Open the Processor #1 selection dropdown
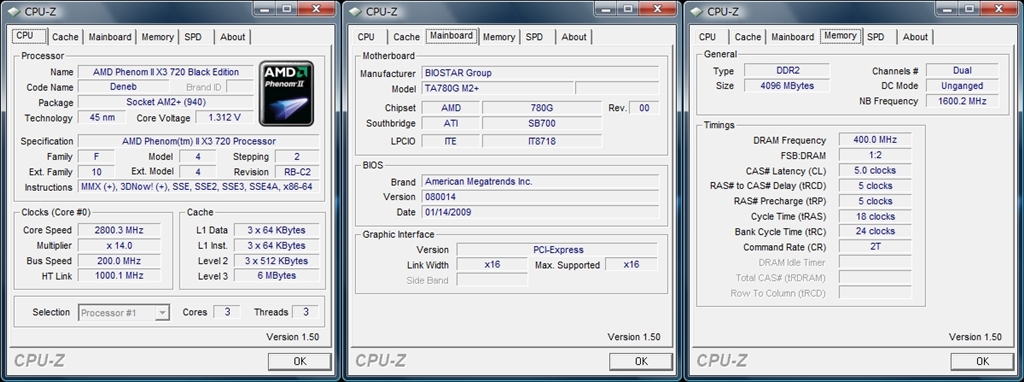Image resolution: width=1024 pixels, height=382 pixels. pos(124,313)
